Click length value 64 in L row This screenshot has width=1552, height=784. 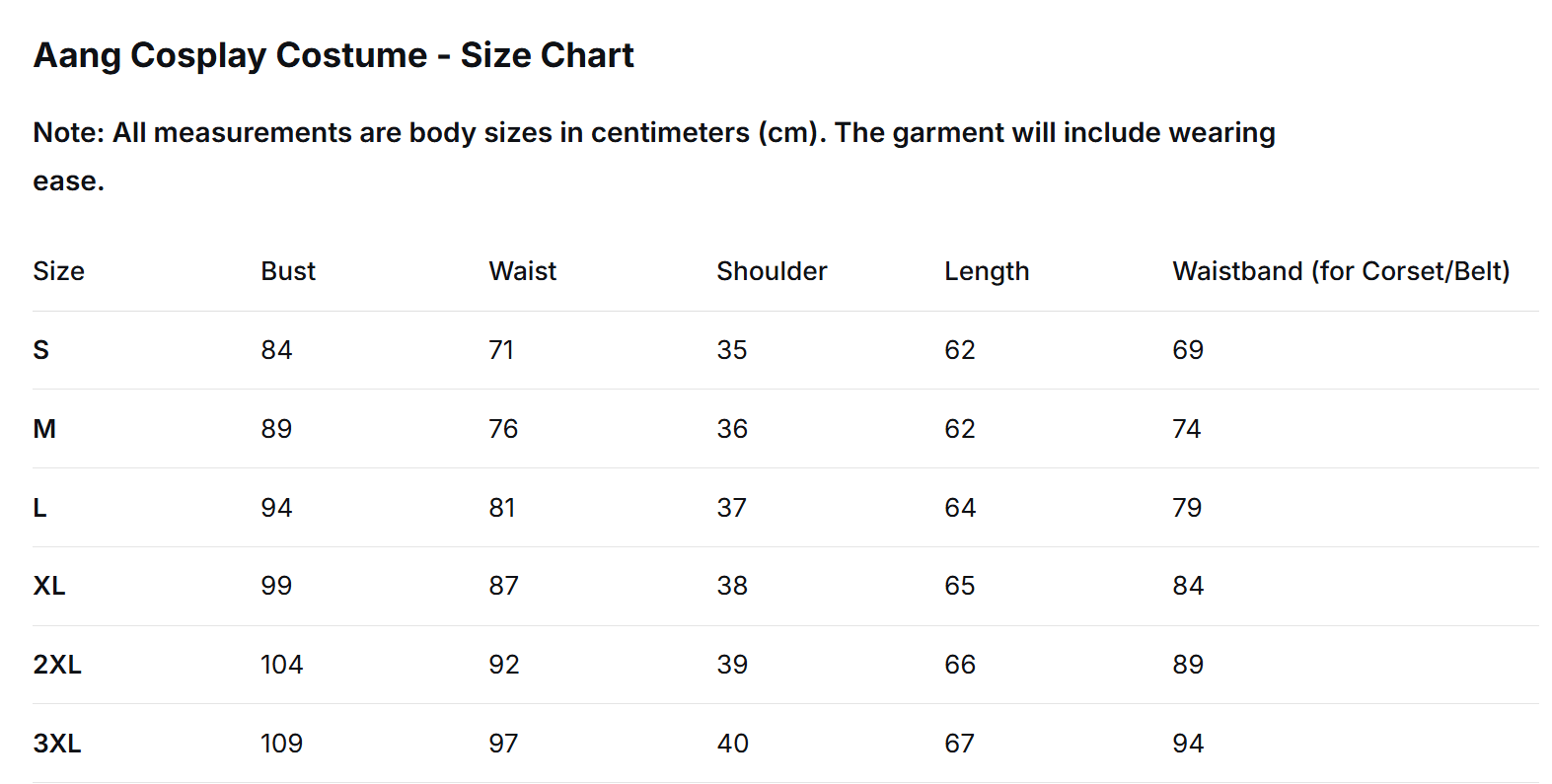tap(961, 508)
